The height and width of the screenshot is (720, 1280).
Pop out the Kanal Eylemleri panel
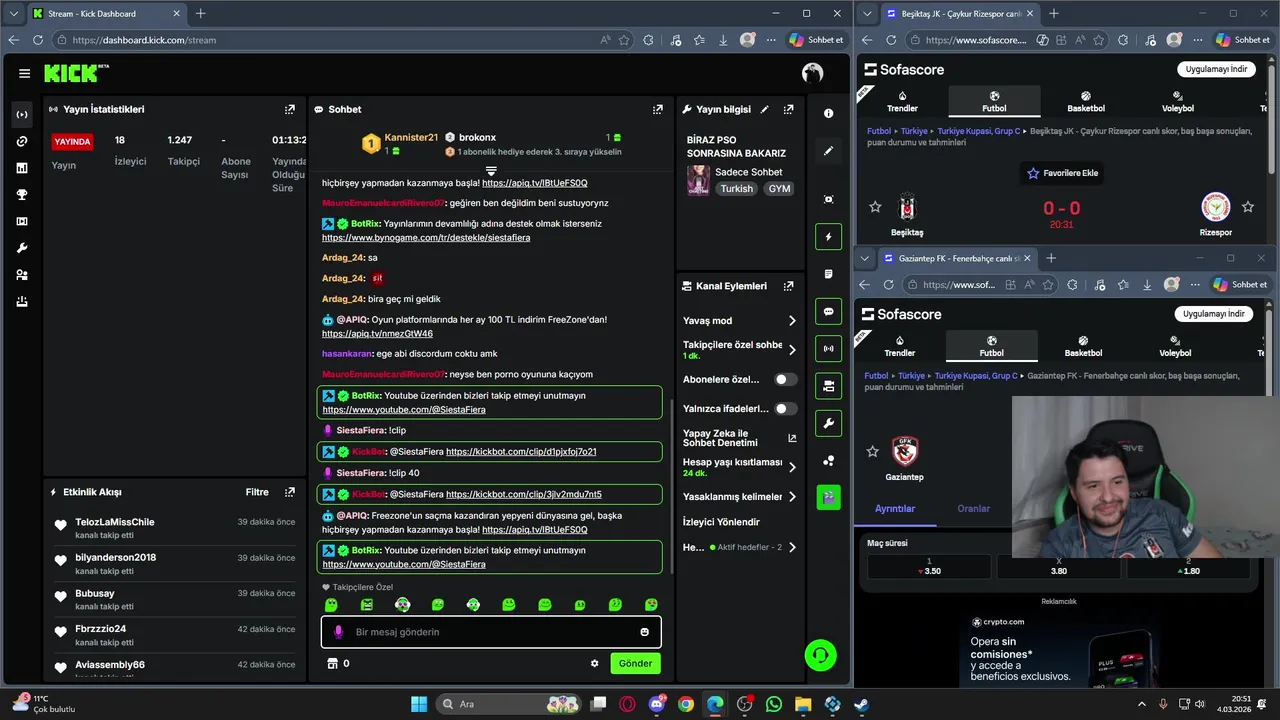pyautogui.click(x=789, y=286)
